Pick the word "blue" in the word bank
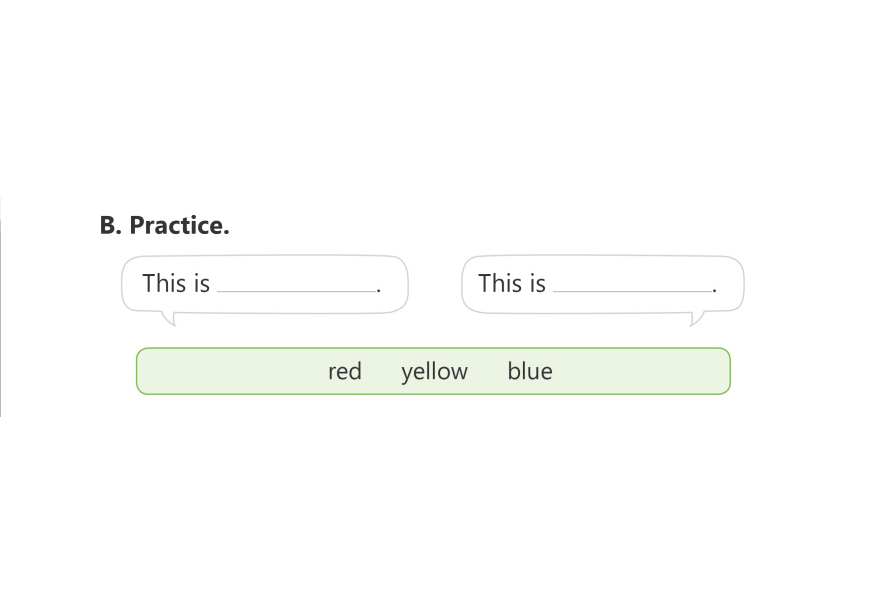Image resolution: width=873 pixels, height=612 pixels. [529, 372]
